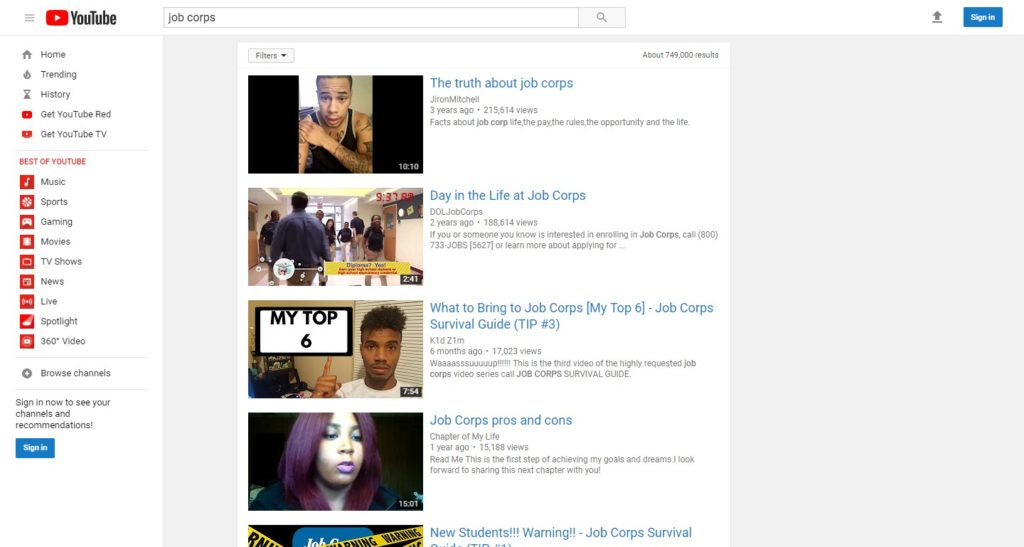Open 'The truth about job corps' title
This screenshot has width=1024, height=547.
click(501, 83)
